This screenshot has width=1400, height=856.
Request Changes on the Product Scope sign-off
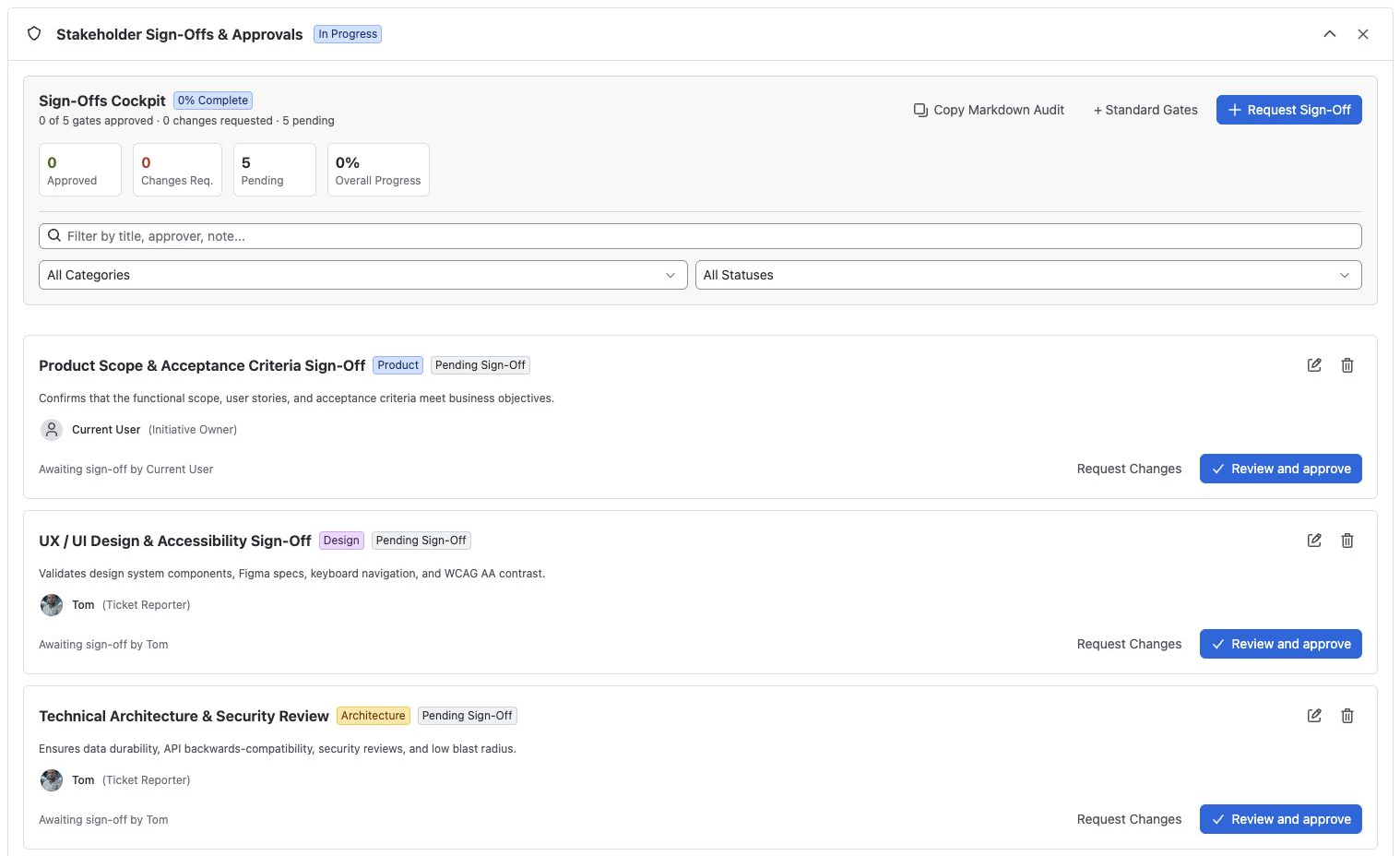coord(1129,469)
